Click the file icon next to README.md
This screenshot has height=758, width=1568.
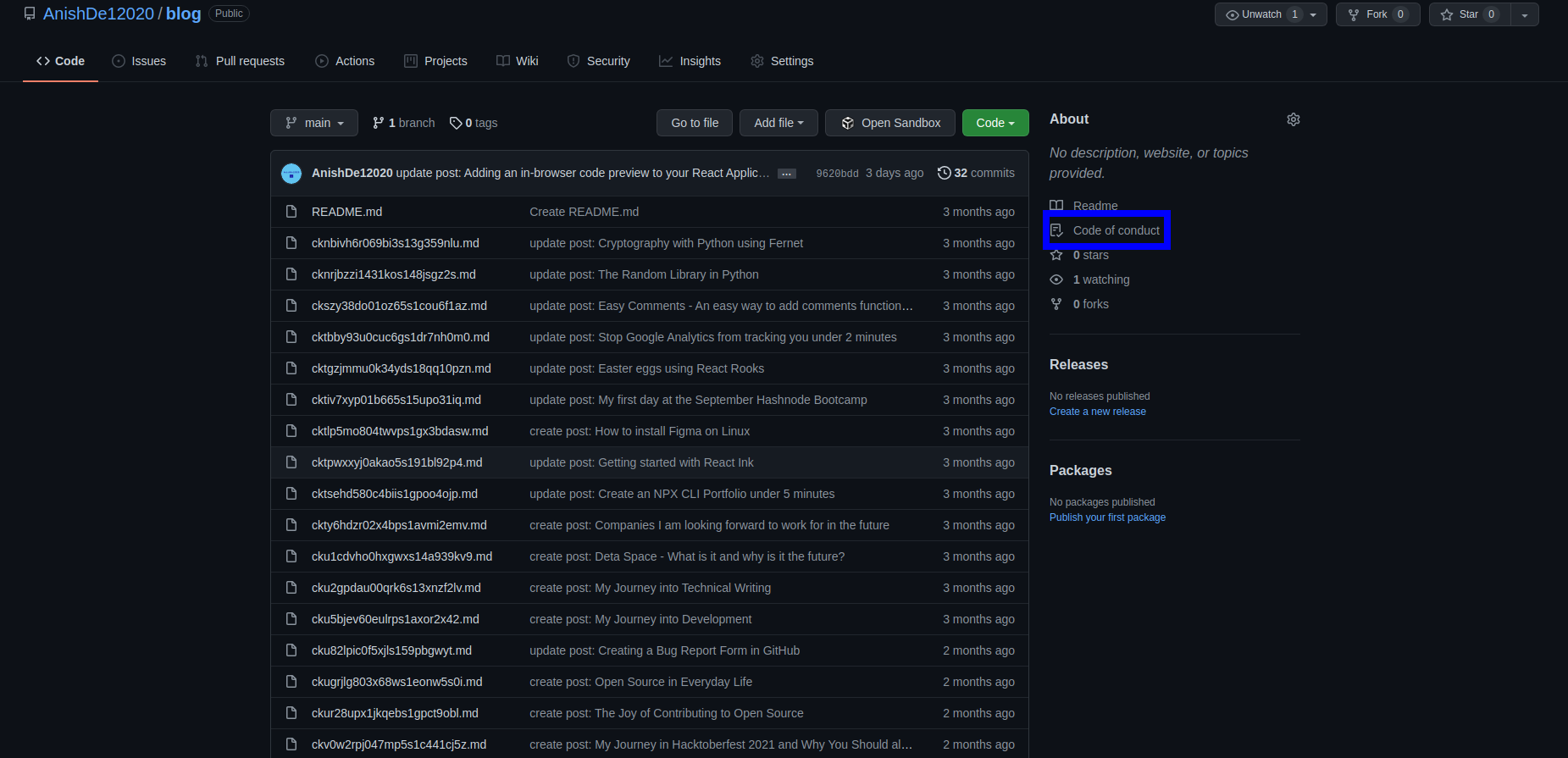click(x=291, y=212)
